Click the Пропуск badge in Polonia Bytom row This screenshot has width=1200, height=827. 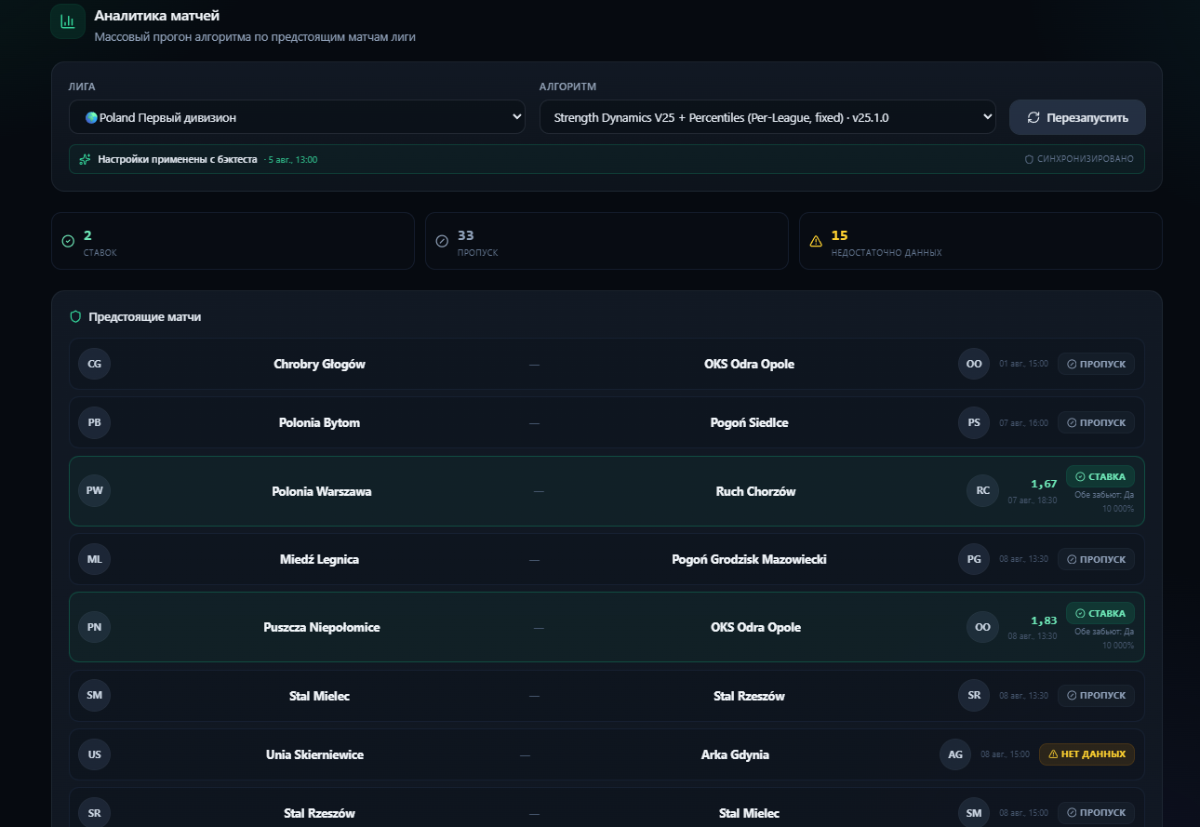[x=1096, y=422]
